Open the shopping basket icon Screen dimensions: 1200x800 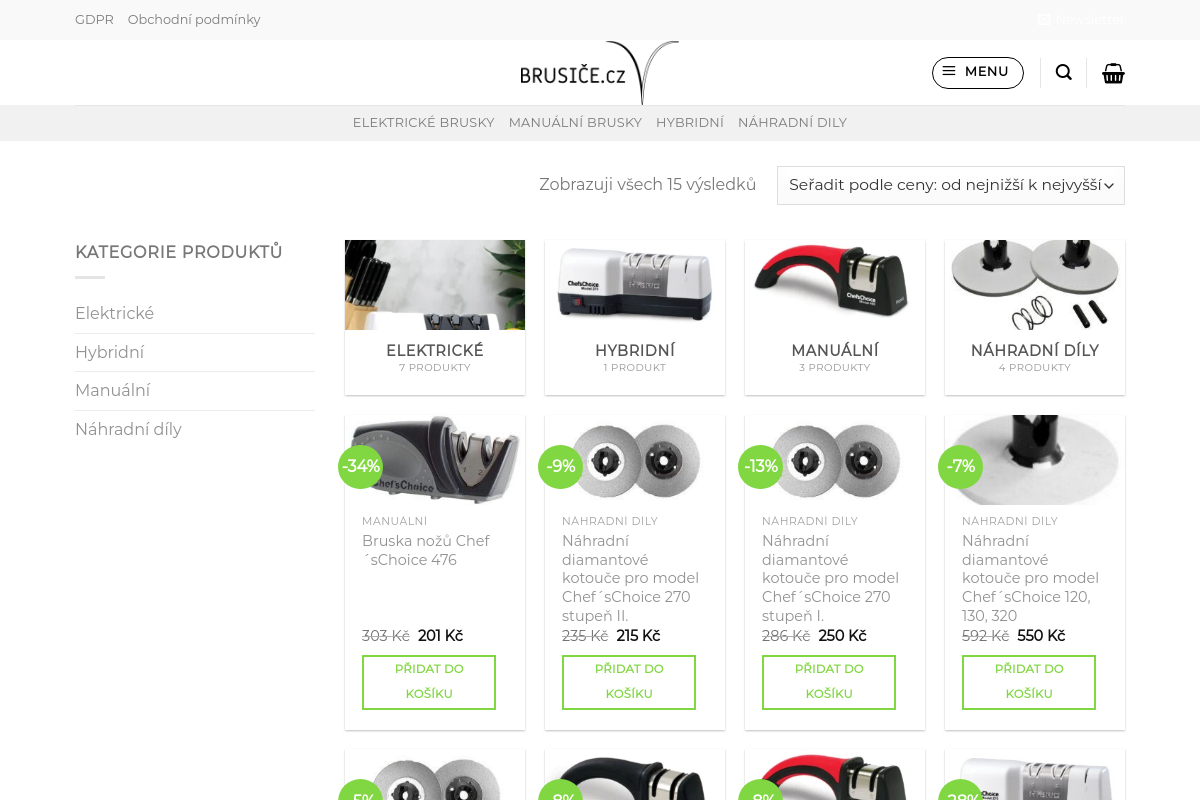tap(1113, 73)
